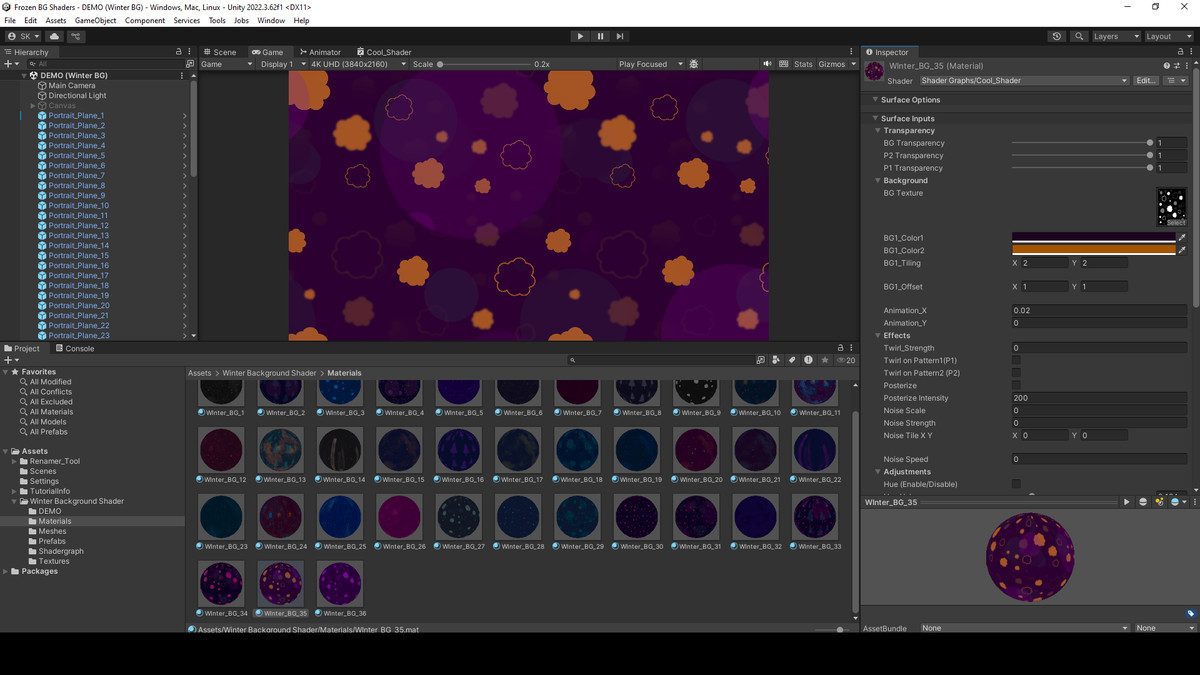
Task: Toggle the Hue (Enable/Disable) checkbox
Action: pyautogui.click(x=1016, y=484)
